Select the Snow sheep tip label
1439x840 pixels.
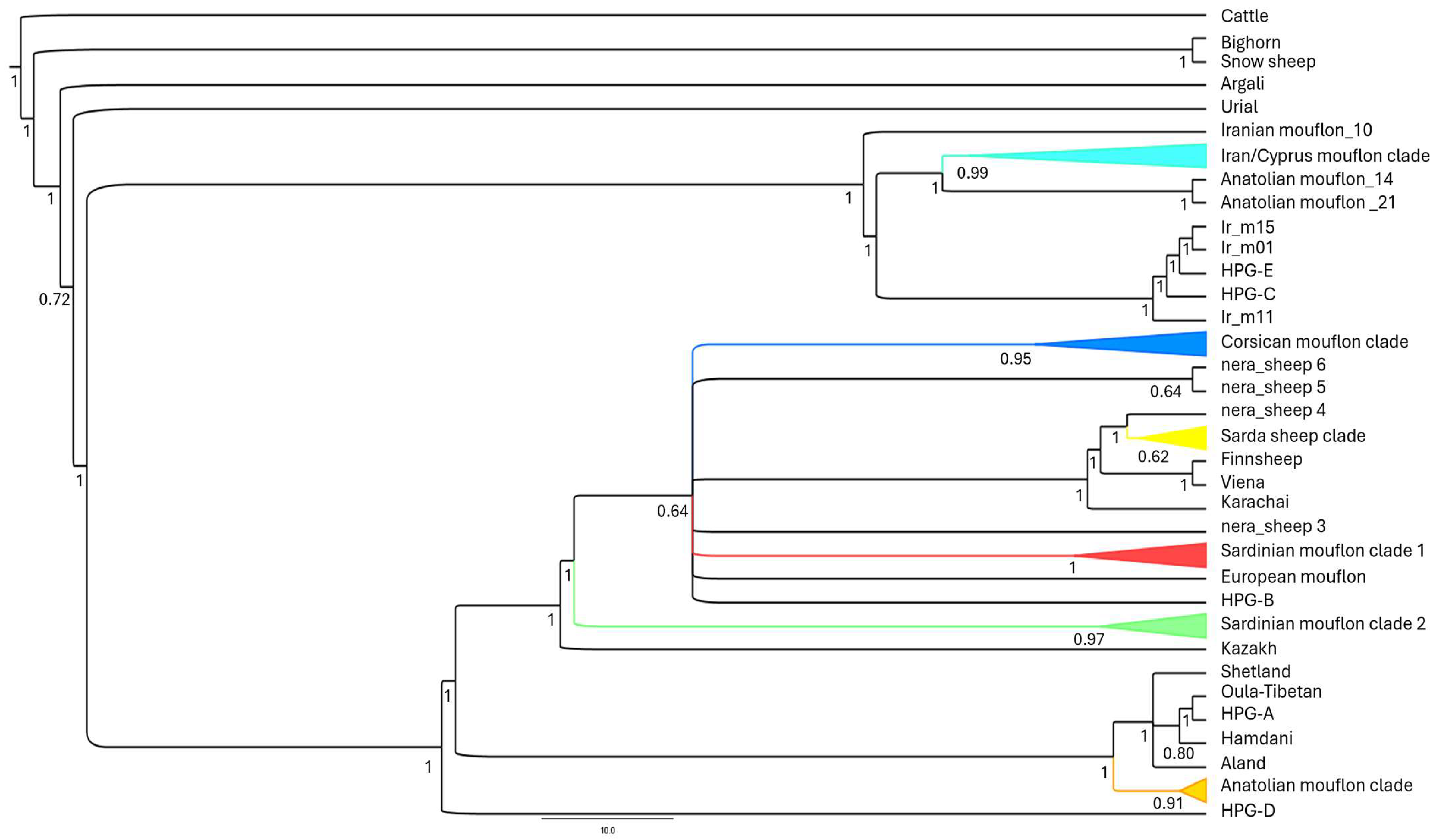(x=1268, y=61)
